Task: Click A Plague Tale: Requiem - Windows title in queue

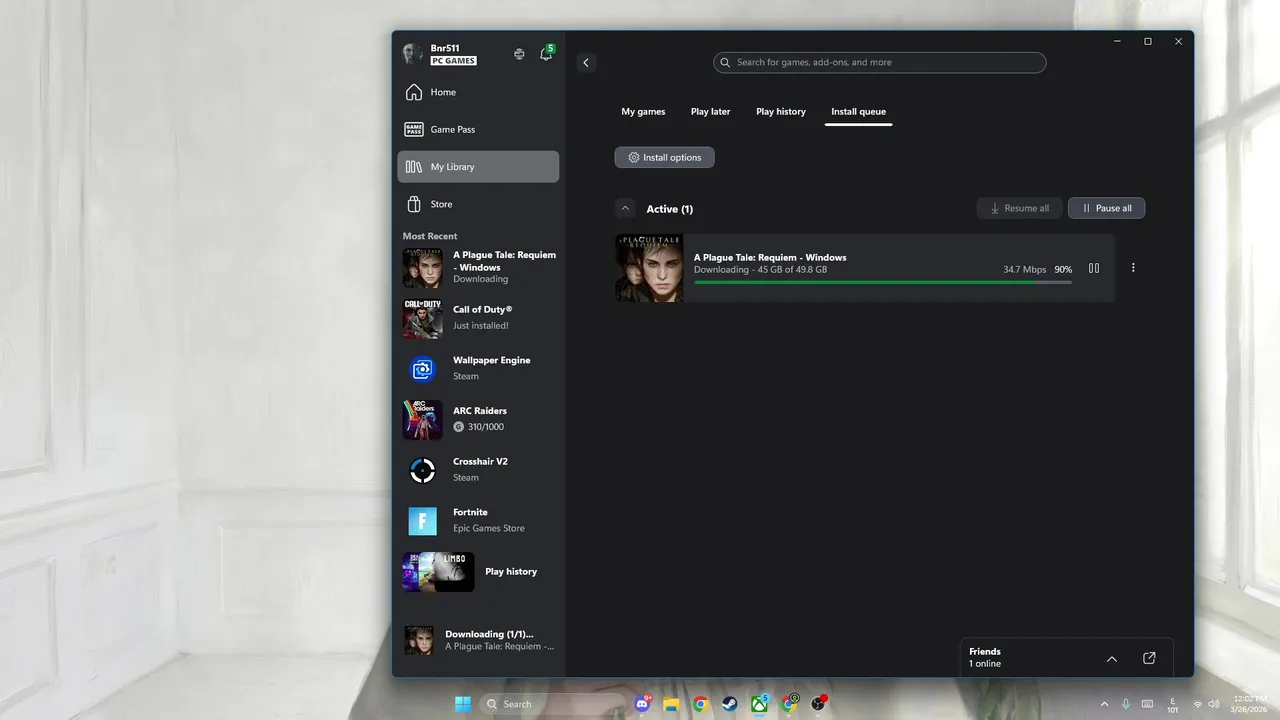Action: 770,257
